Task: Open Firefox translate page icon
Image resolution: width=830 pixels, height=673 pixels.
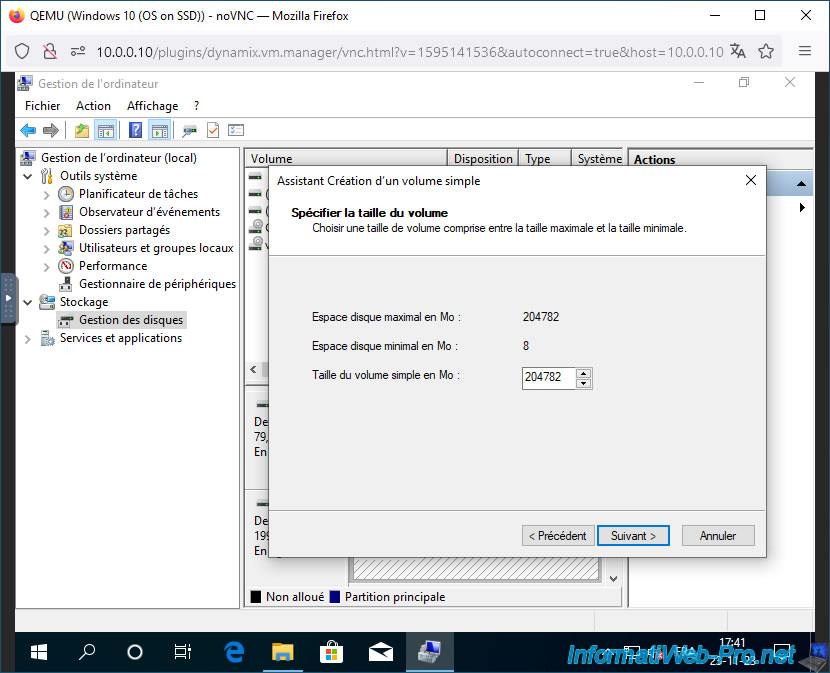Action: pos(738,51)
